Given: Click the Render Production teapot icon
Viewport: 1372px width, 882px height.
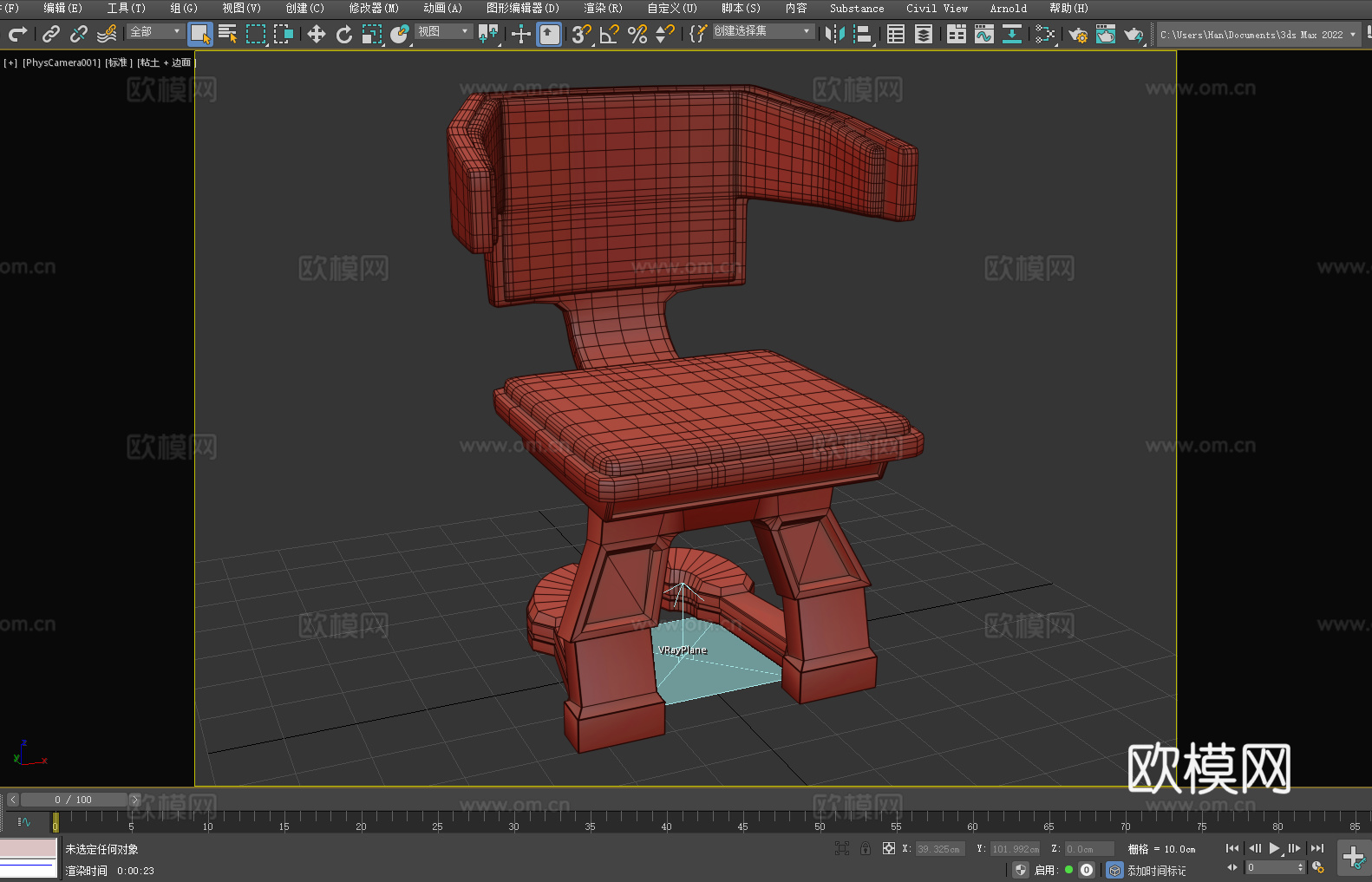Looking at the screenshot, I should tap(1134, 34).
